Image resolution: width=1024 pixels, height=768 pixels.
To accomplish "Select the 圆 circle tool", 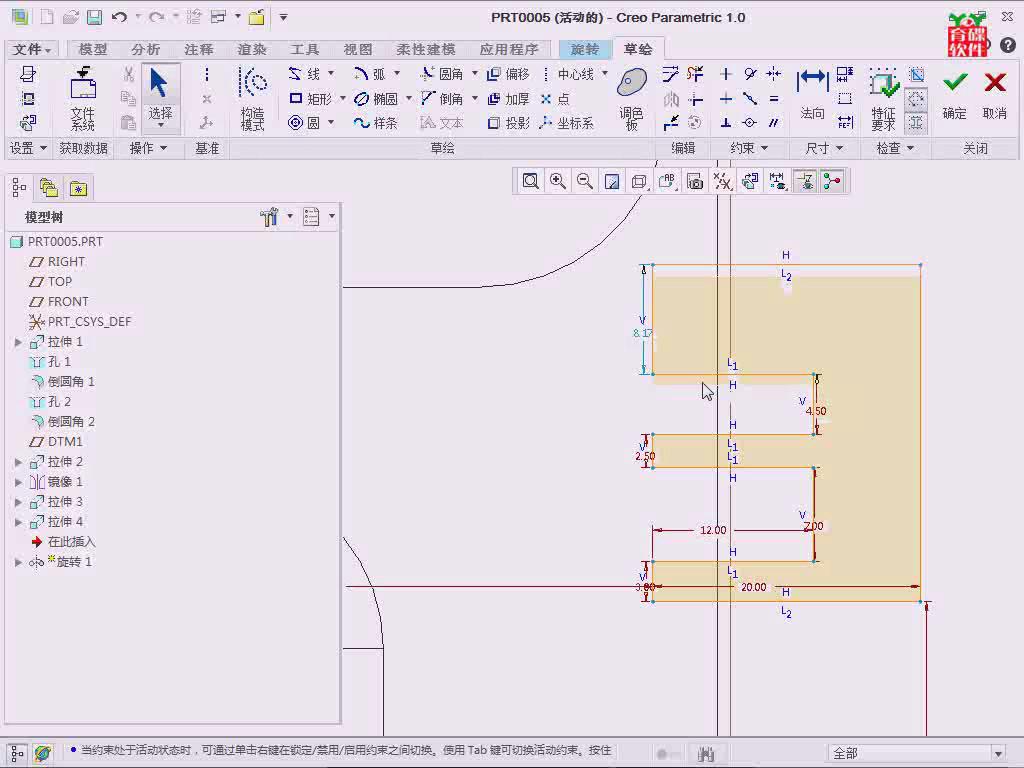I will point(305,123).
